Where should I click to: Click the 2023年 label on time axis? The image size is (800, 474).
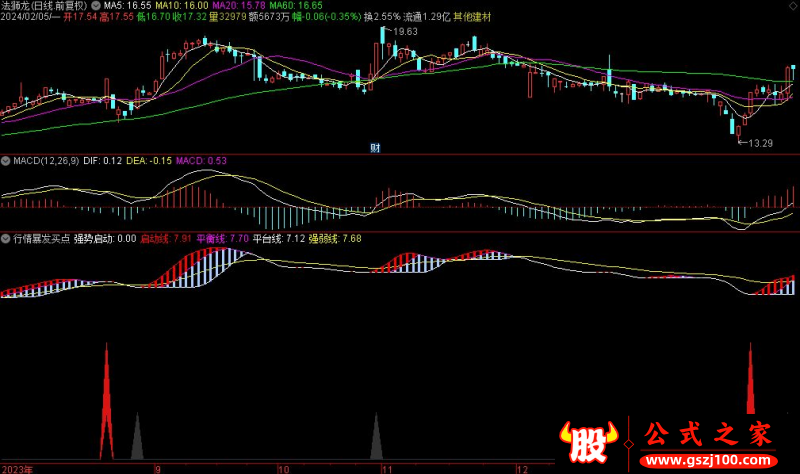(17, 469)
